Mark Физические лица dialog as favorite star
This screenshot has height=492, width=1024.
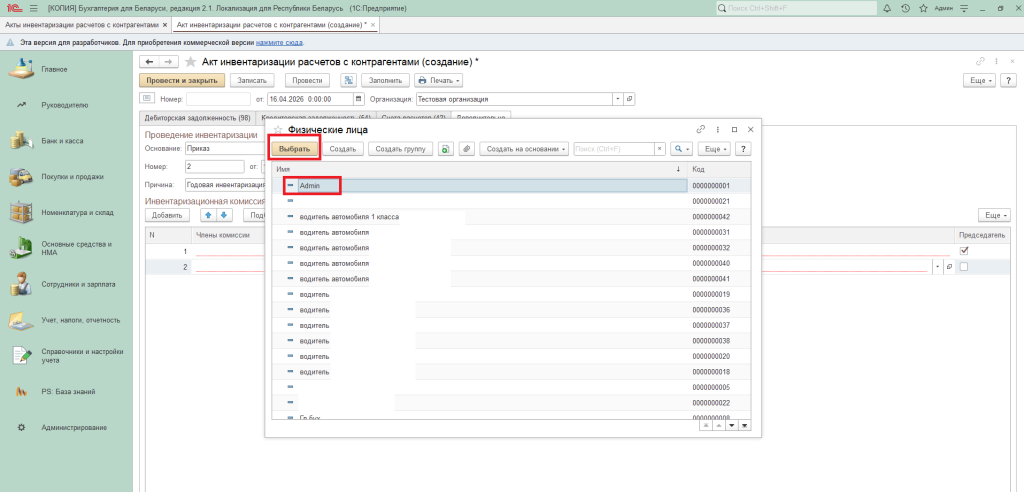(278, 130)
